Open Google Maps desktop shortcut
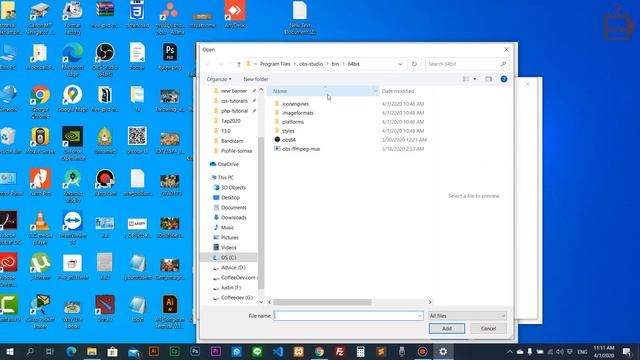 pos(73,99)
